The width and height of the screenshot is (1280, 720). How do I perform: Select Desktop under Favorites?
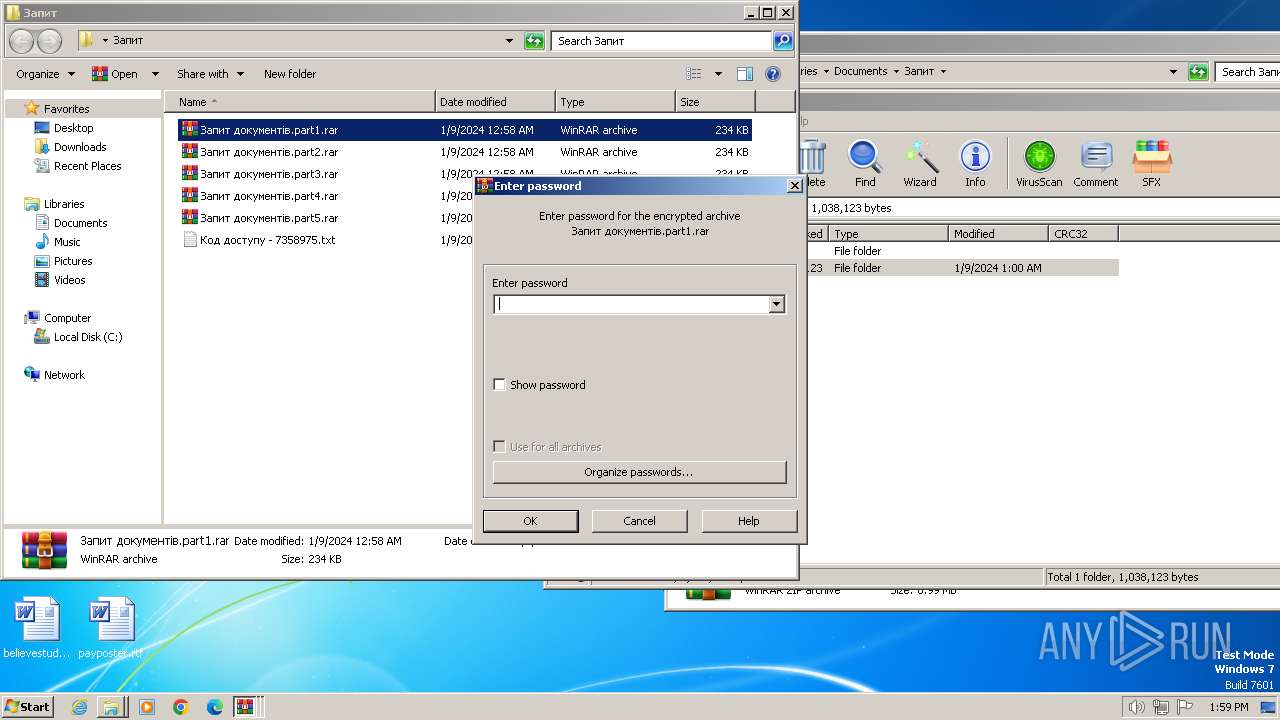(x=73, y=128)
